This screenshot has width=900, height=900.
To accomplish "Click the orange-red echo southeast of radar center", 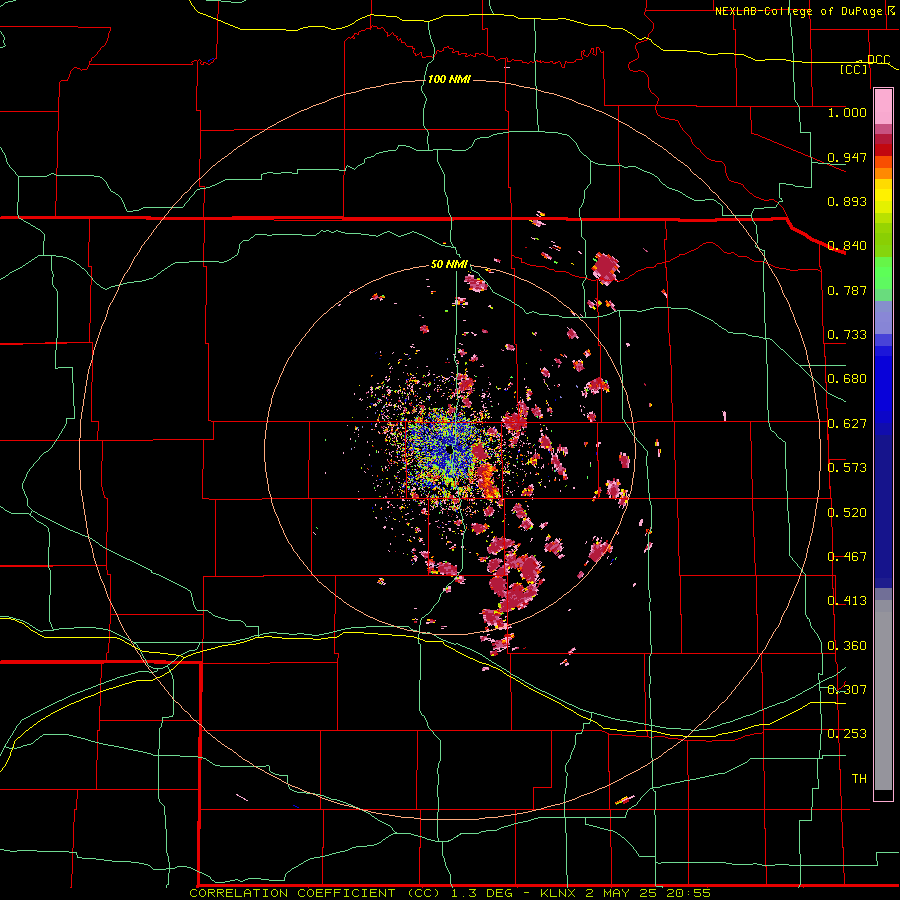I will click(487, 480).
